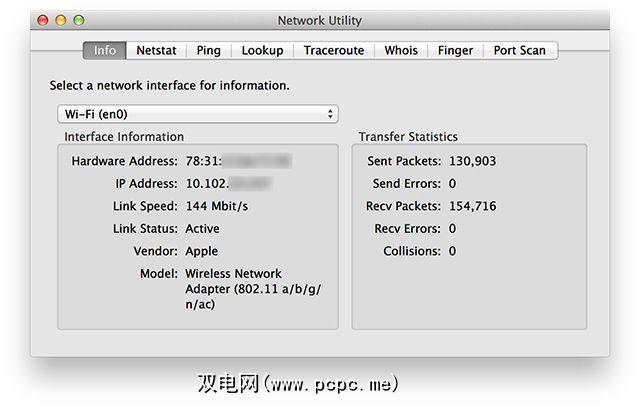
Task: Click the IP Address value
Action: coord(229,184)
